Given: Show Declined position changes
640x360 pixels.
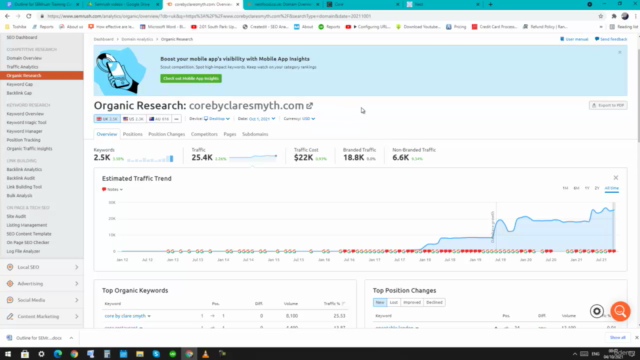Looking at the screenshot, I should click(x=434, y=302).
